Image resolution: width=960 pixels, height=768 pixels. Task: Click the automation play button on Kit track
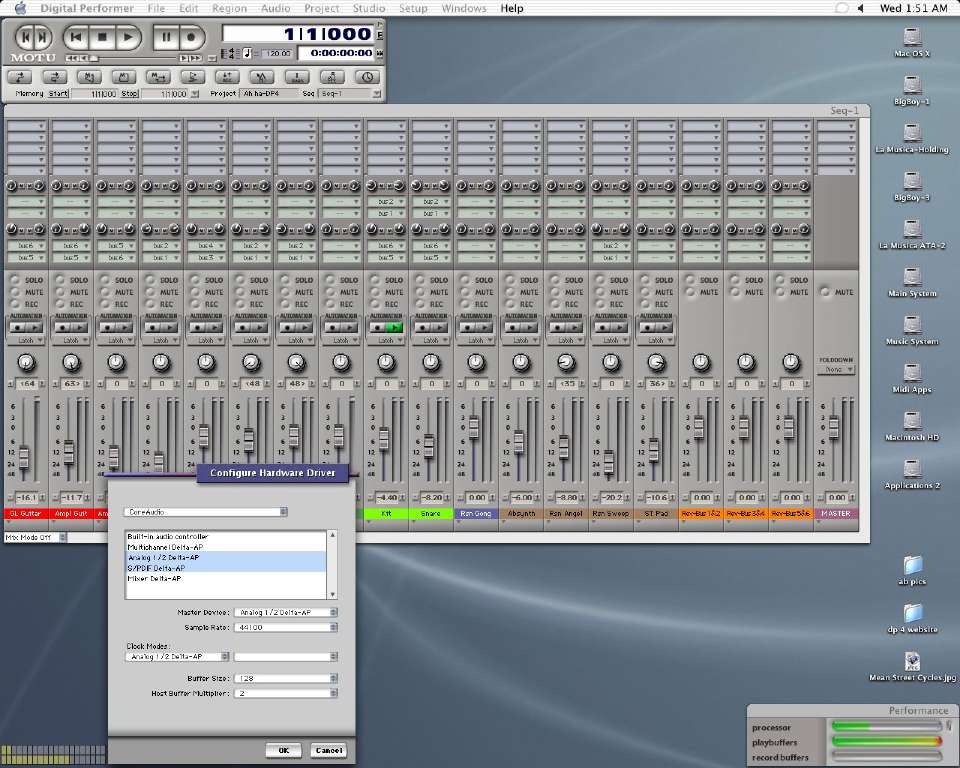coord(394,328)
